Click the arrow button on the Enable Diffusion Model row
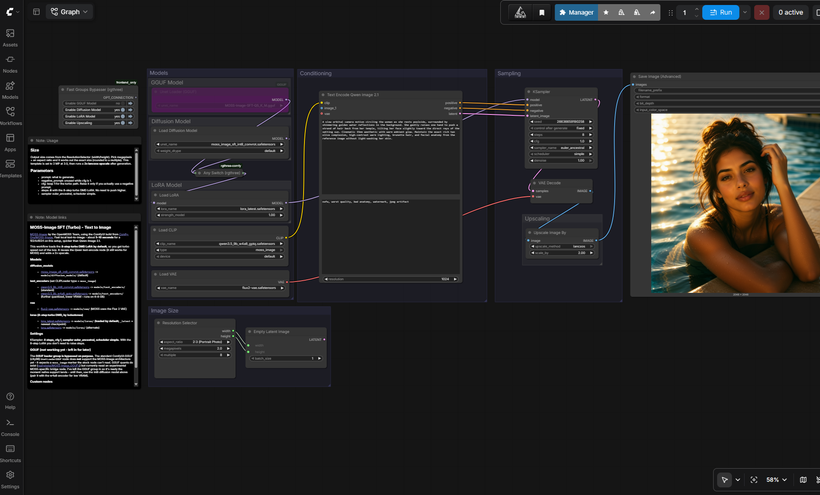 [131, 110]
